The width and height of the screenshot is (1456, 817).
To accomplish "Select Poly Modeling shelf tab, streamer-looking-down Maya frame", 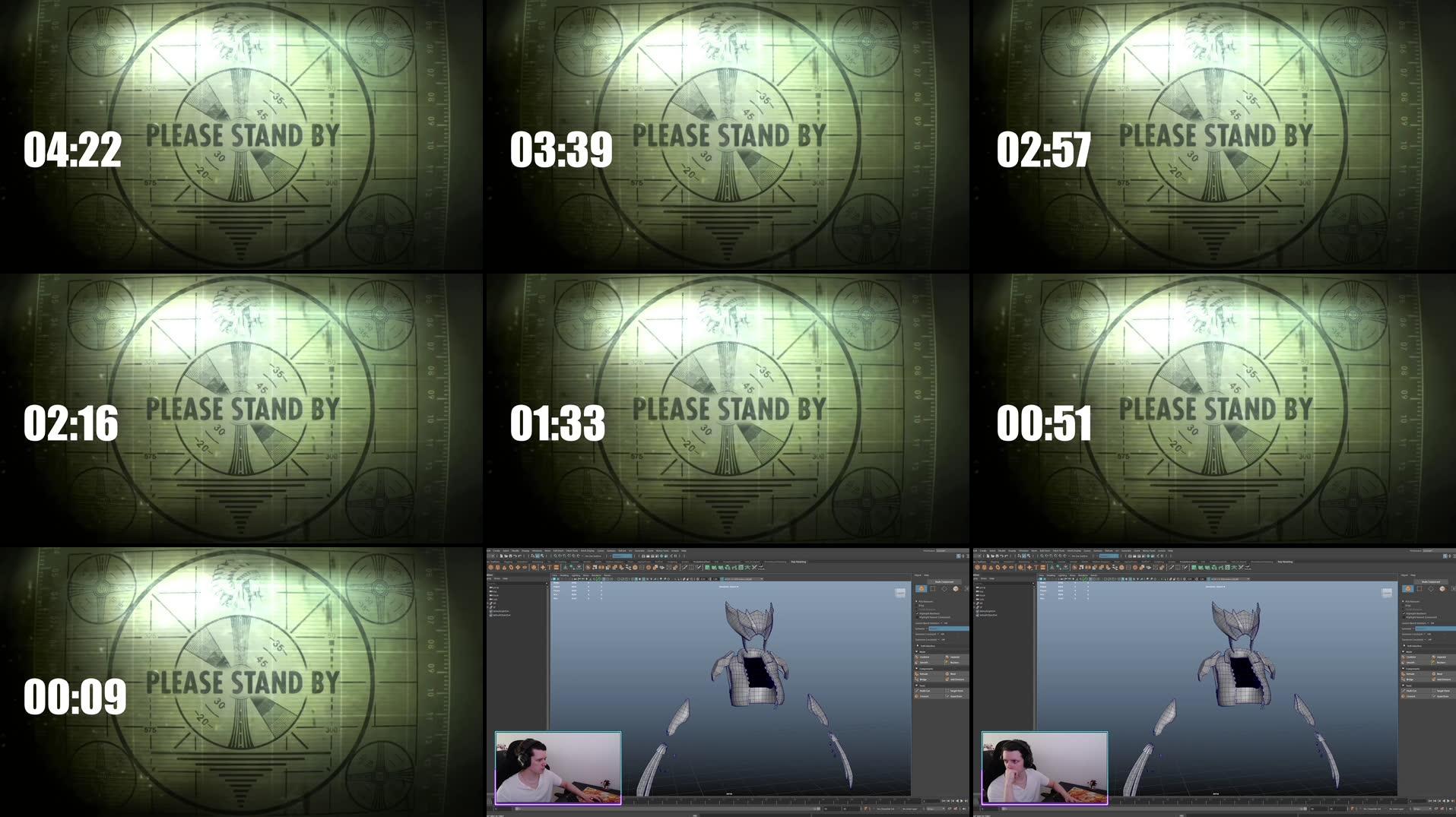I will click(798, 562).
